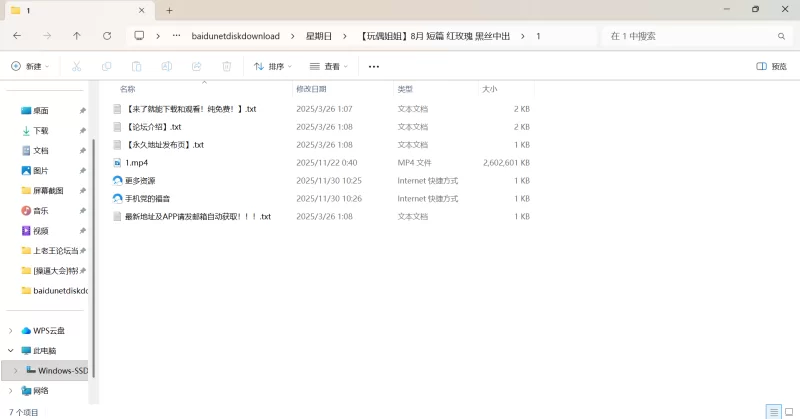Click the Copy icon in toolbar
This screenshot has height=419, width=800.
coord(106,66)
